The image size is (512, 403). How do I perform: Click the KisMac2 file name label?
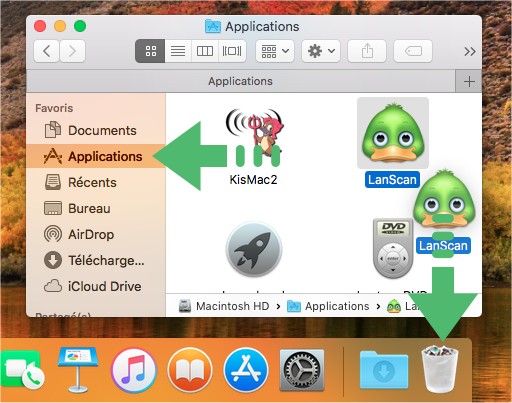(x=253, y=180)
